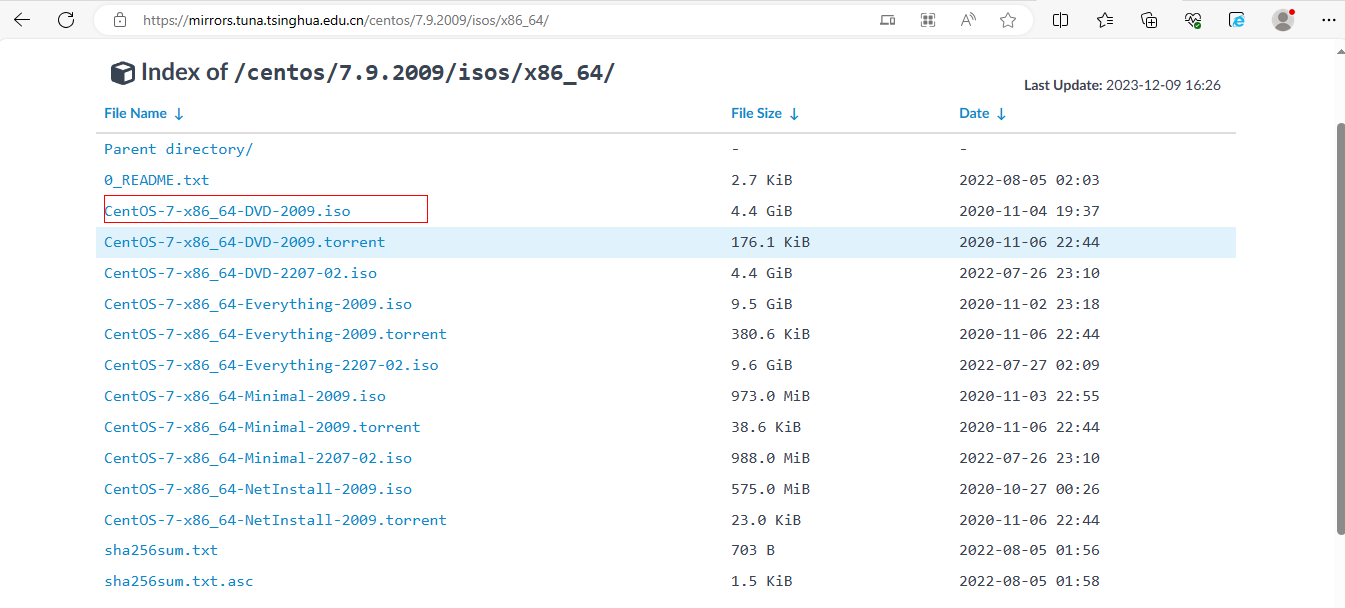View site information lock icon

[120, 20]
